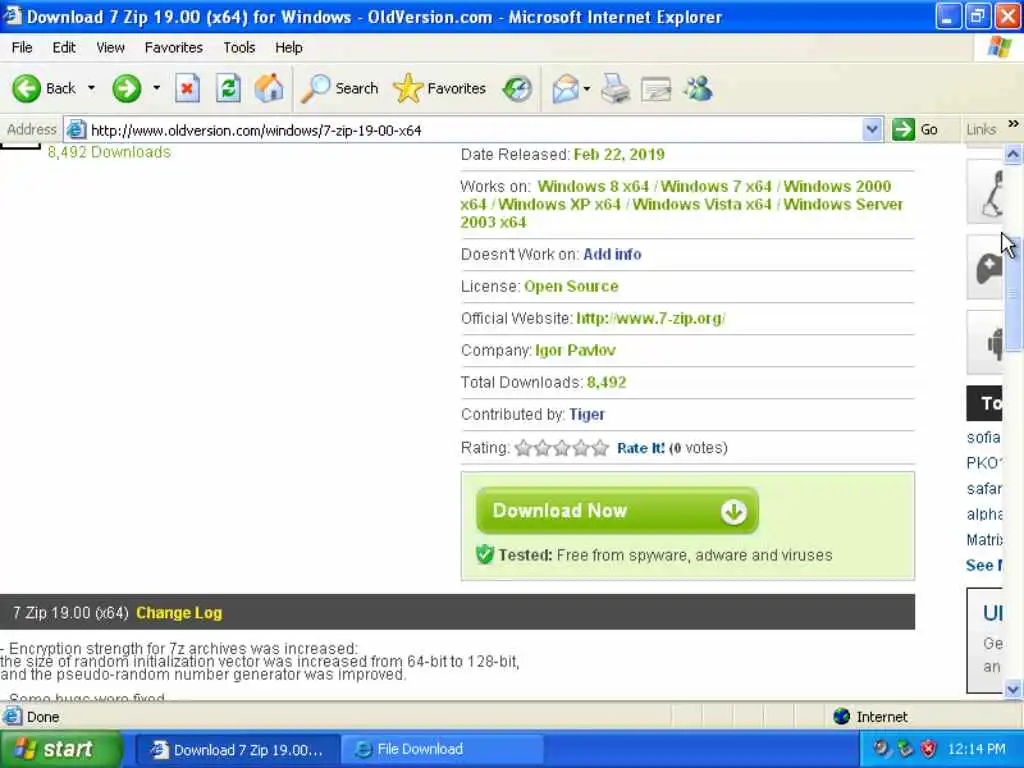This screenshot has height=768, width=1024.
Task: Expand the Address bar URL dropdown
Action: [x=871, y=129]
